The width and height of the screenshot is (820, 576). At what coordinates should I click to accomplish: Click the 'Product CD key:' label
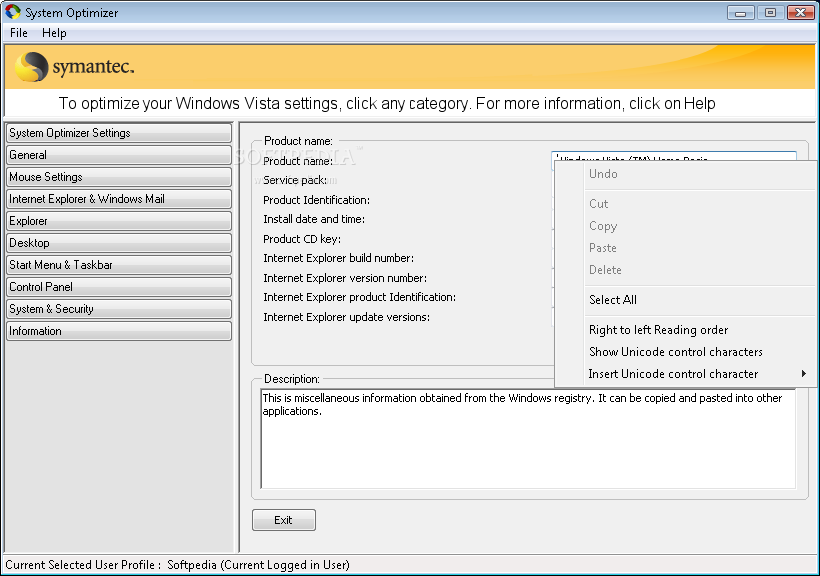[302, 239]
